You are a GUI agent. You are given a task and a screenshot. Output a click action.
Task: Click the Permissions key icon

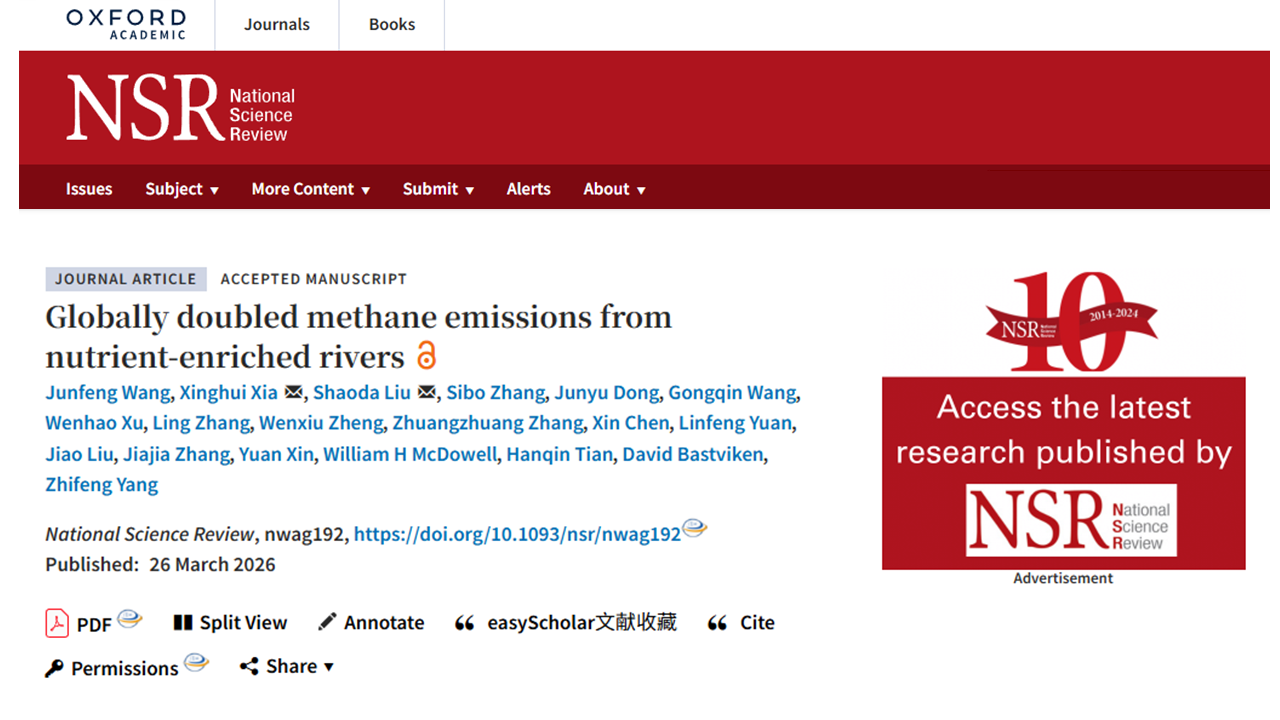tap(55, 668)
